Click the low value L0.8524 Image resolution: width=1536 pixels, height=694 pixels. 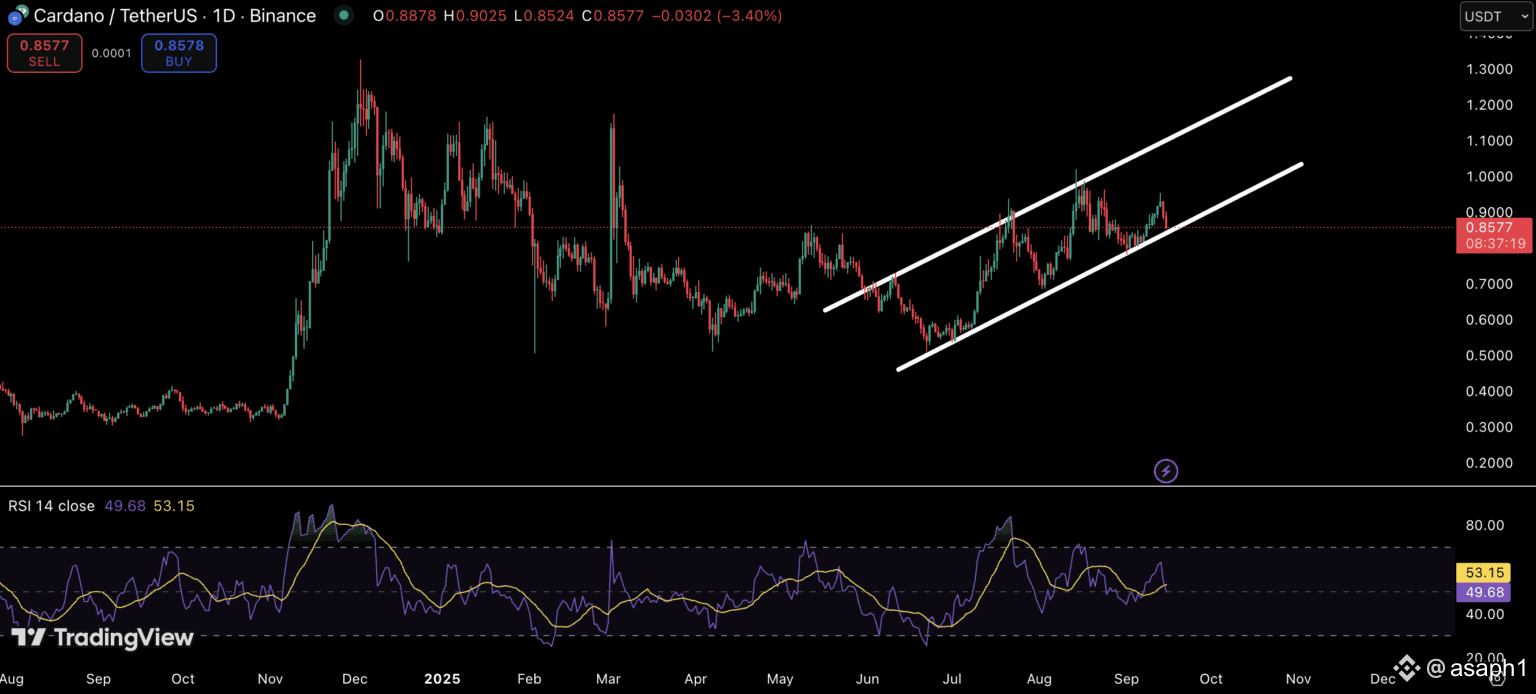click(544, 16)
